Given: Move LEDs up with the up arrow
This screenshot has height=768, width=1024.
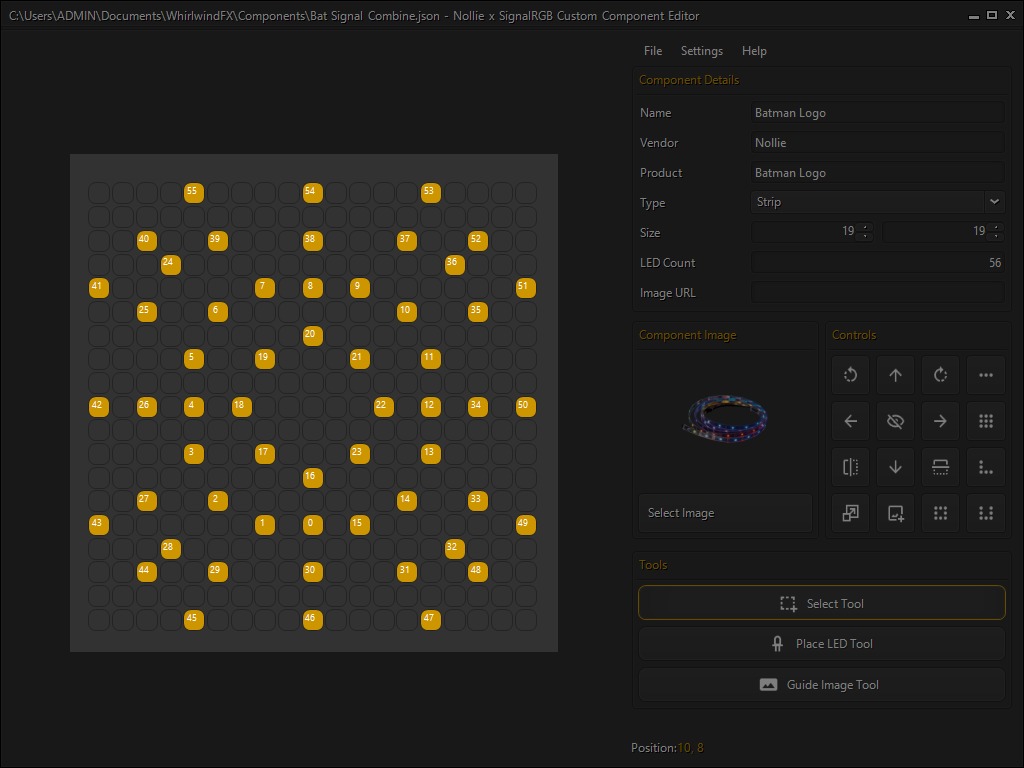Looking at the screenshot, I should (x=895, y=375).
